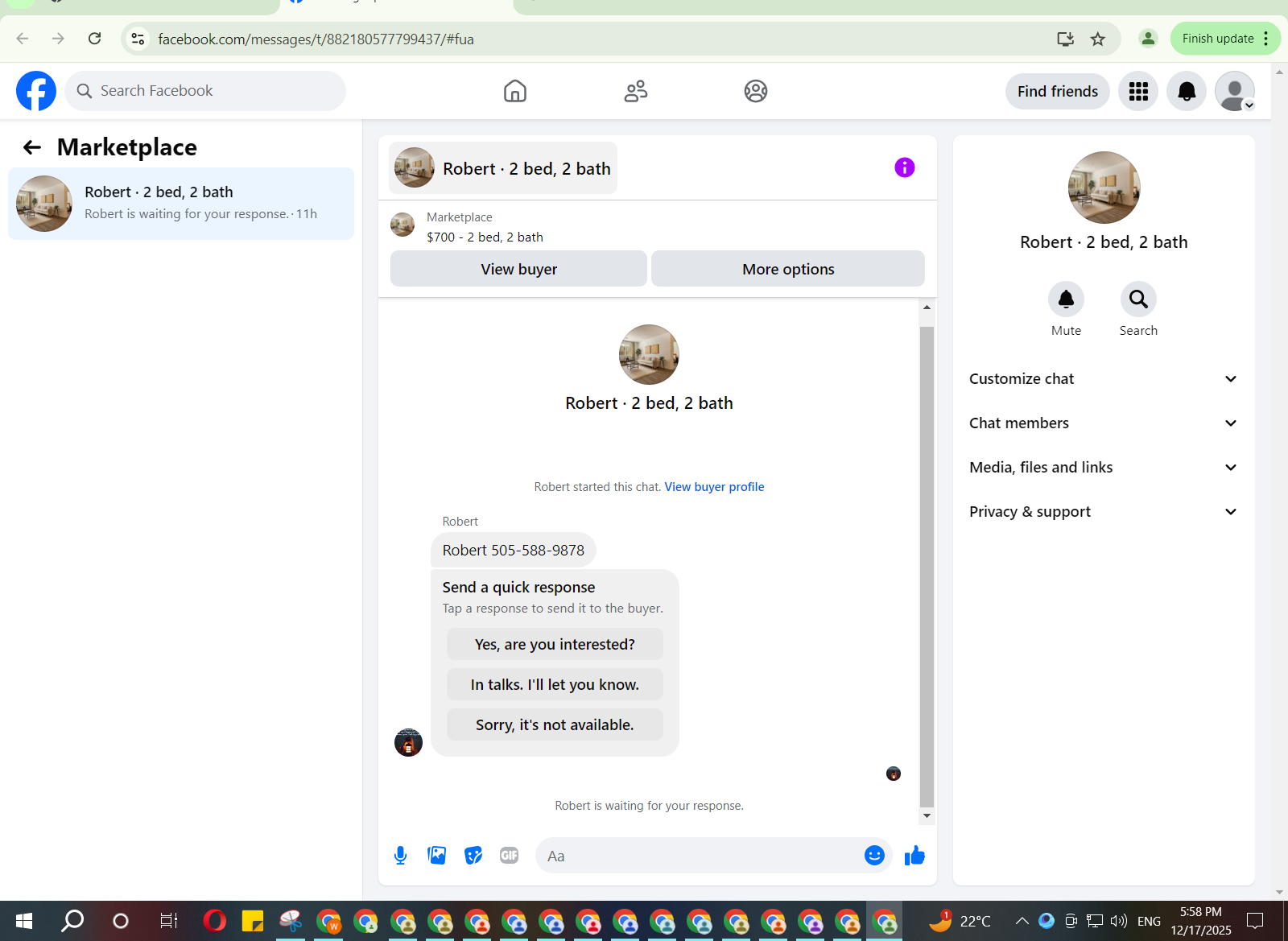Image resolution: width=1288 pixels, height=941 pixels.
Task: Open Windows taskbar search
Action: (72, 921)
